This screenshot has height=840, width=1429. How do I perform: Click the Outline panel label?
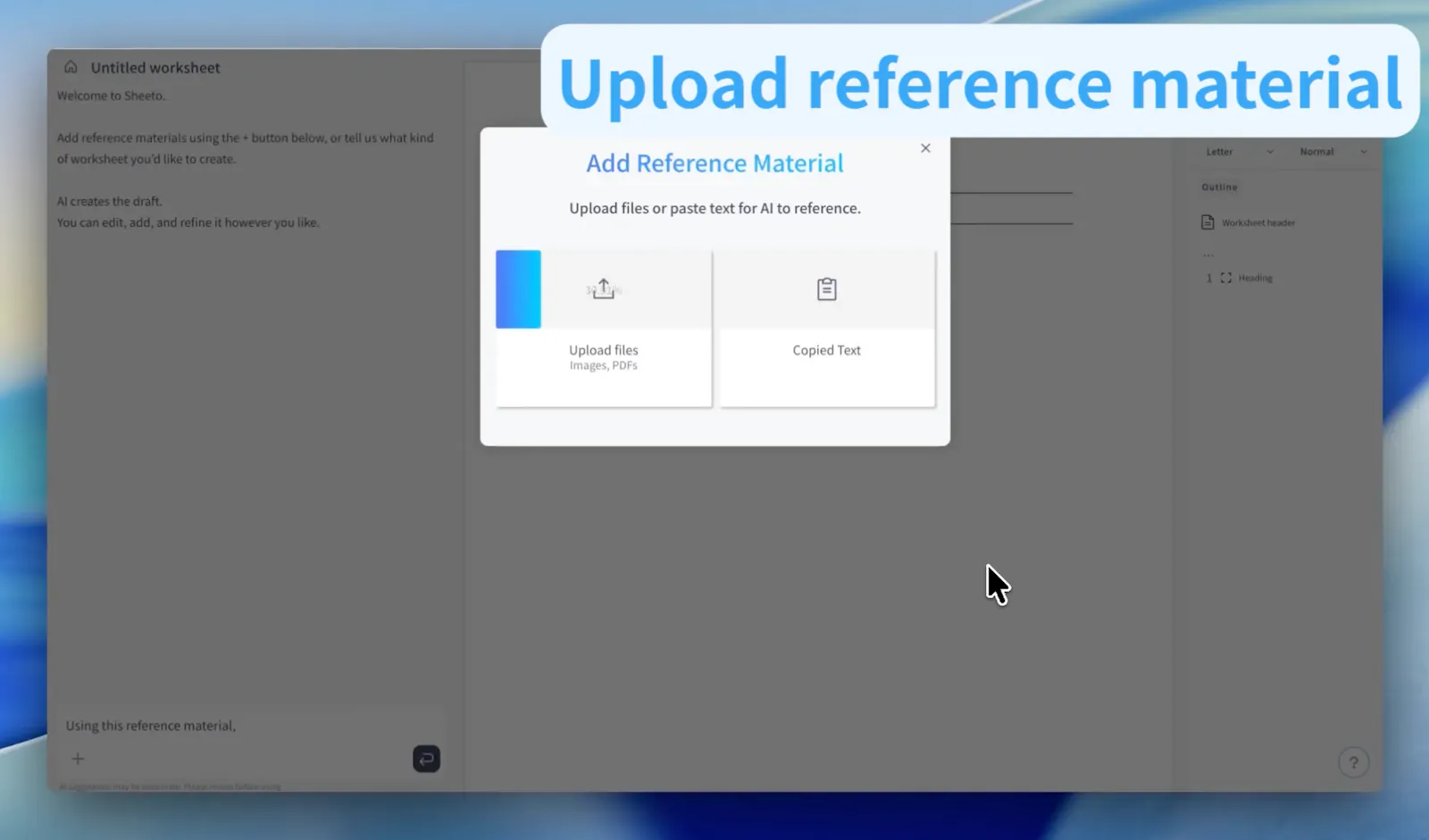pyautogui.click(x=1219, y=187)
